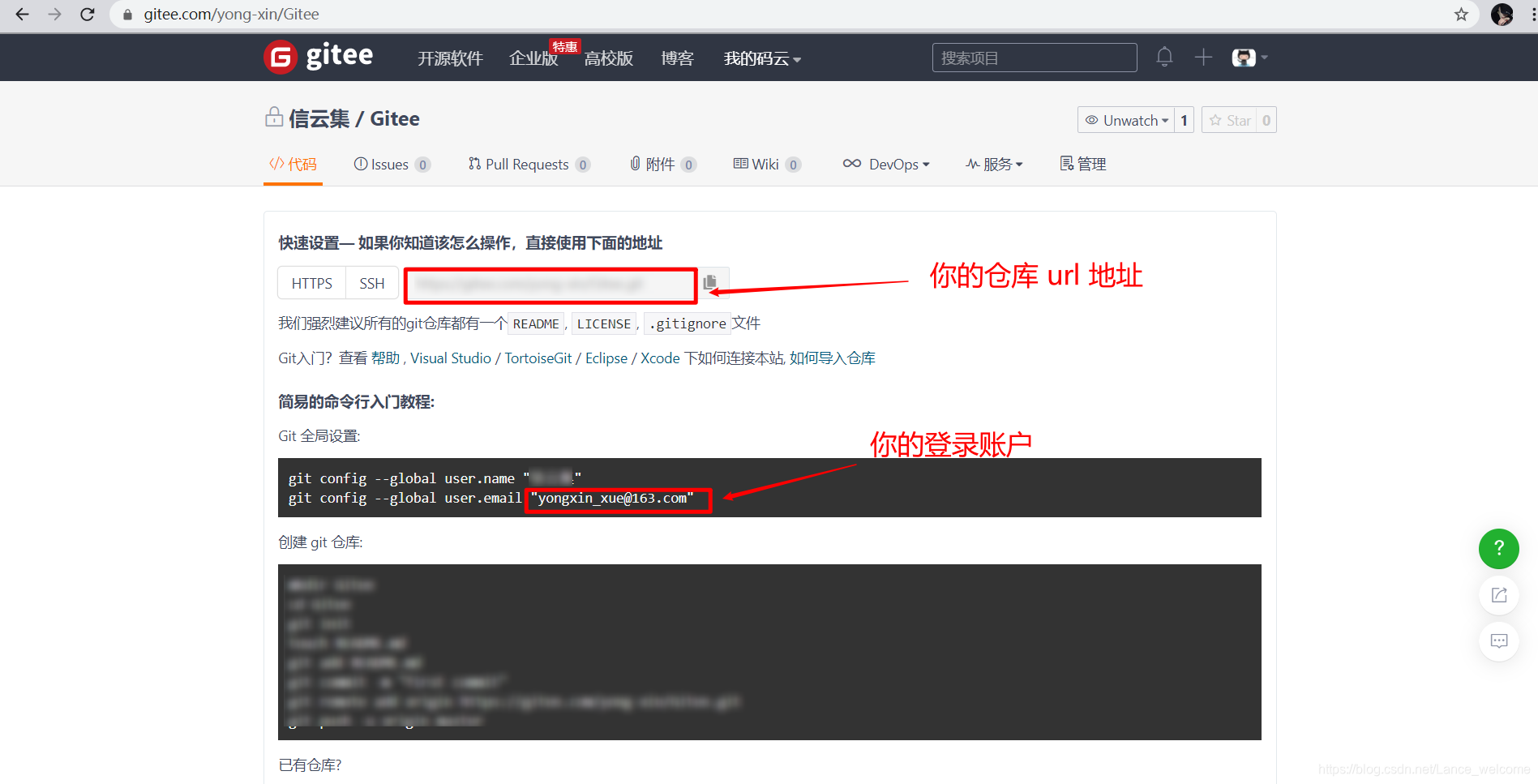Open 企业版 in the top navigation
Image resolution: width=1538 pixels, height=784 pixels.
click(533, 58)
